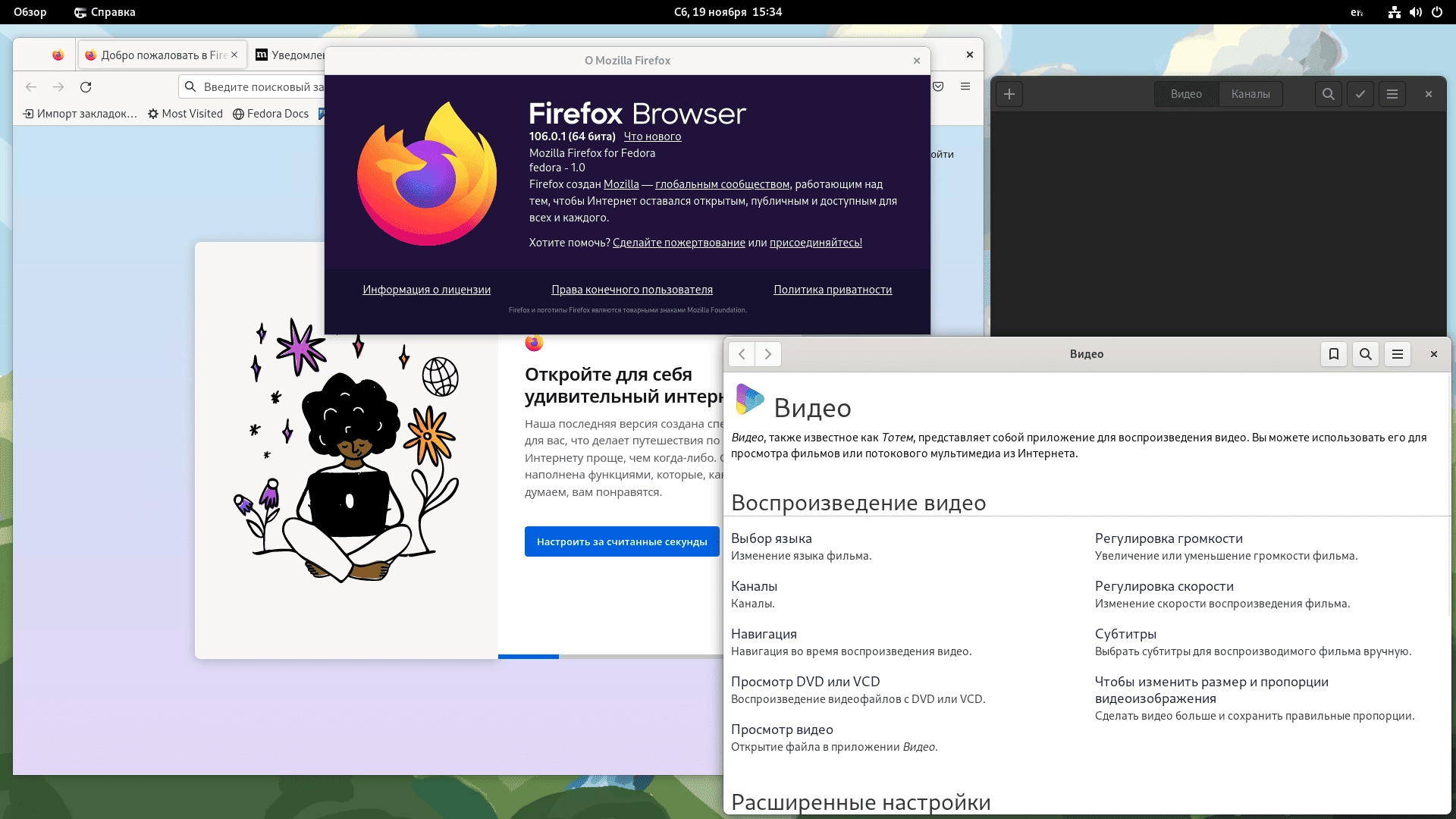
Task: Switch keyboard layout indicator 'en'
Action: (x=1357, y=12)
